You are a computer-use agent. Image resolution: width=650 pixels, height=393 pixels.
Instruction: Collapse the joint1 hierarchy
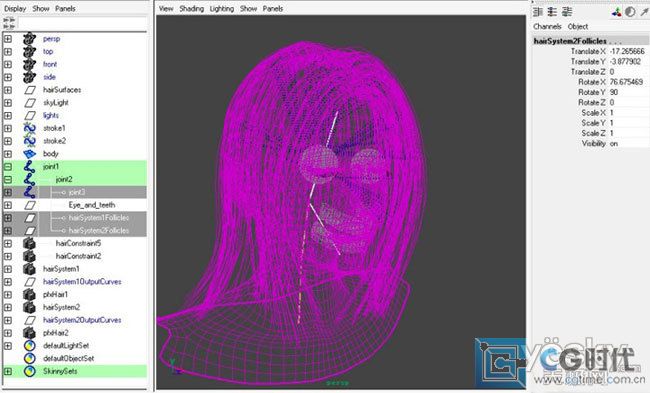click(8, 167)
